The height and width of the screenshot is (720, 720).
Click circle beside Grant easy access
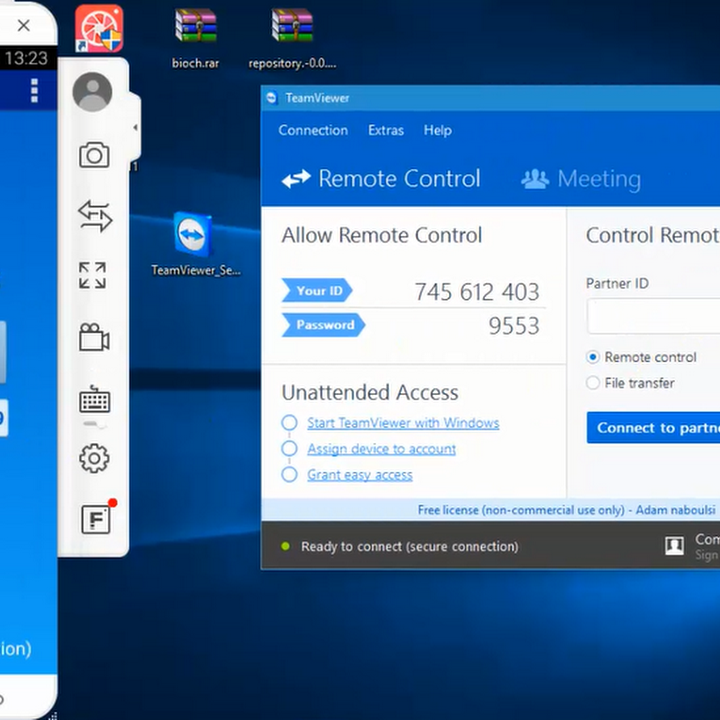(x=289, y=474)
